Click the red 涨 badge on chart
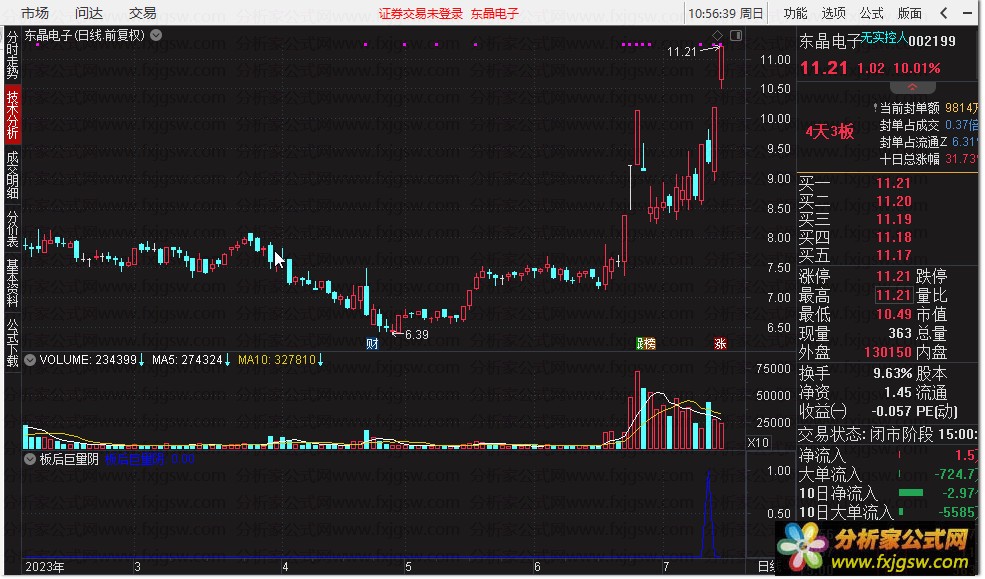Screen dimensions: 985x579 tap(720, 344)
